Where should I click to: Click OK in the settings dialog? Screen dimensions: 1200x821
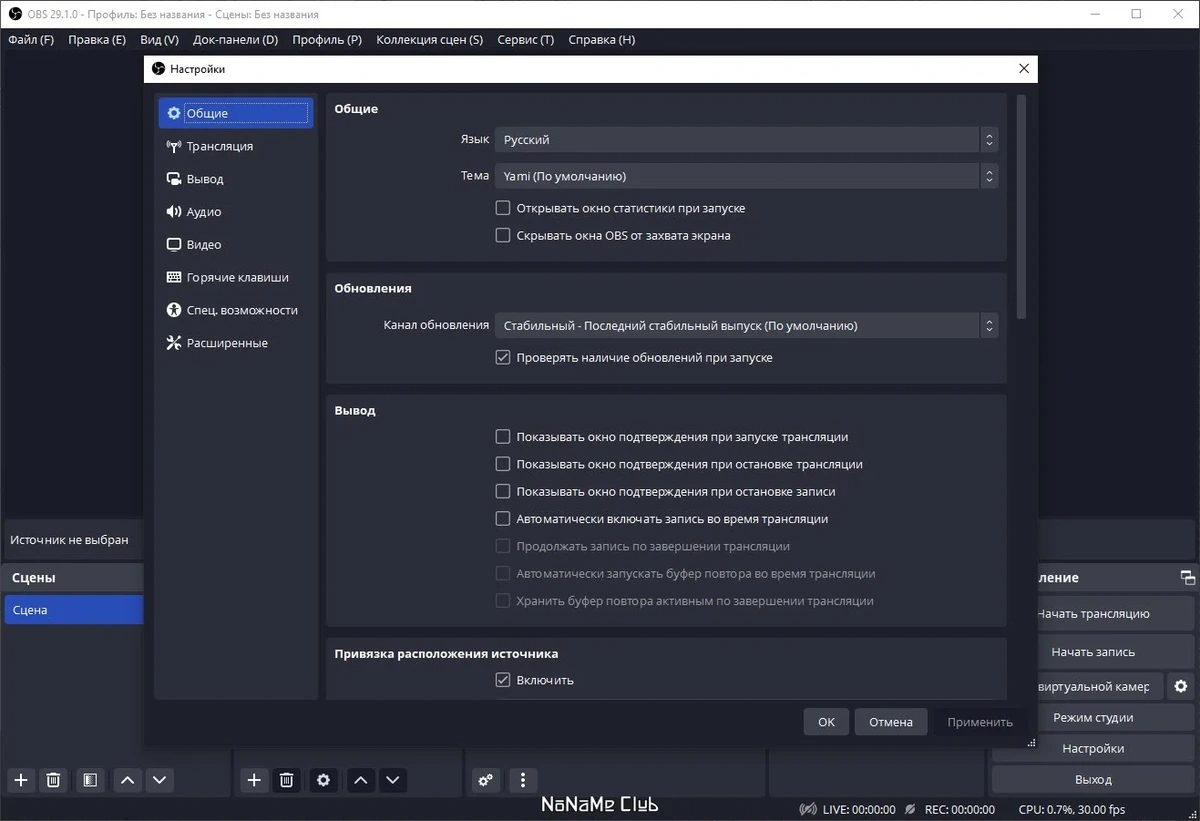(826, 722)
